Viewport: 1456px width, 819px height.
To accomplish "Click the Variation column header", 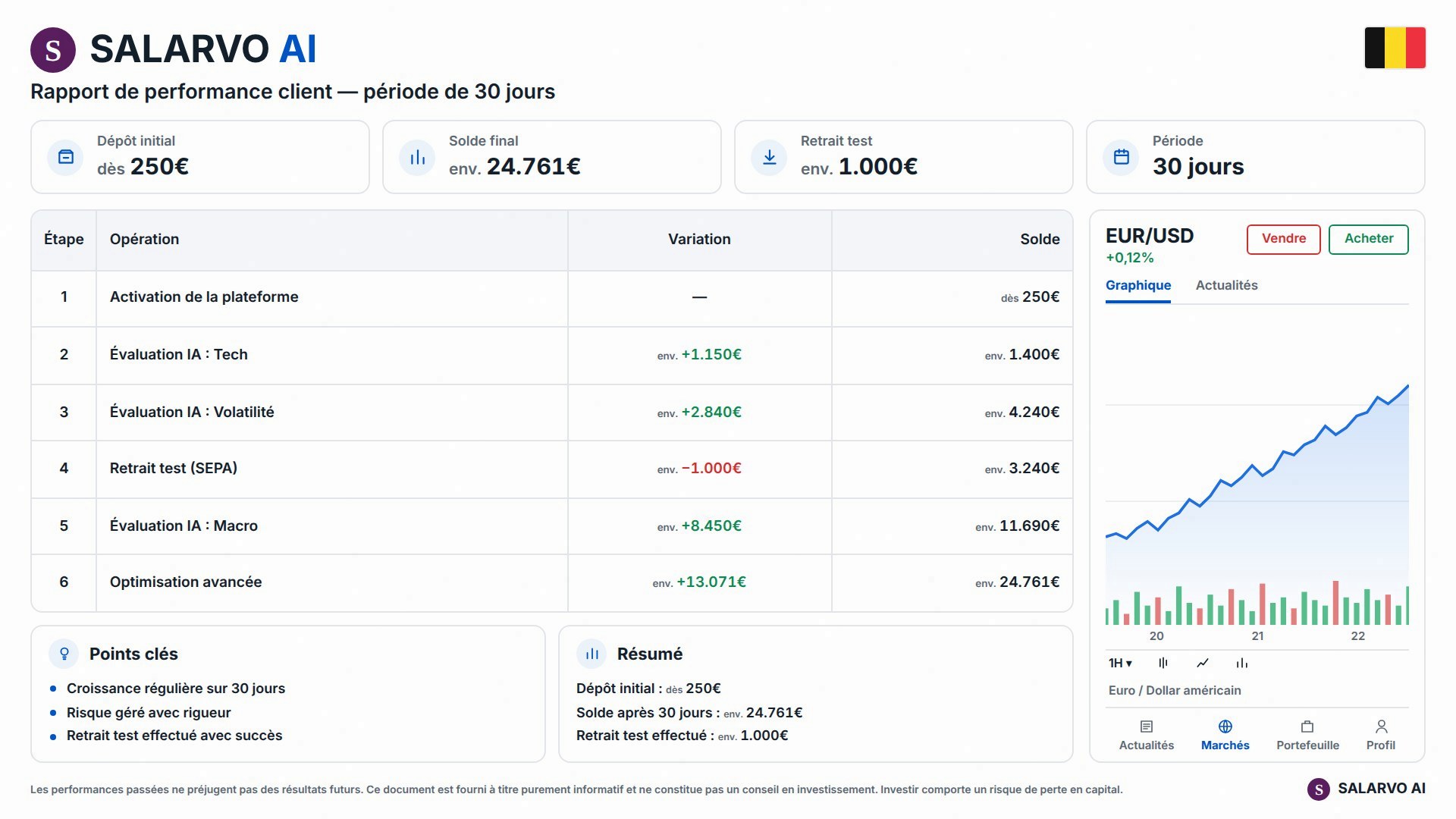I will tap(699, 239).
